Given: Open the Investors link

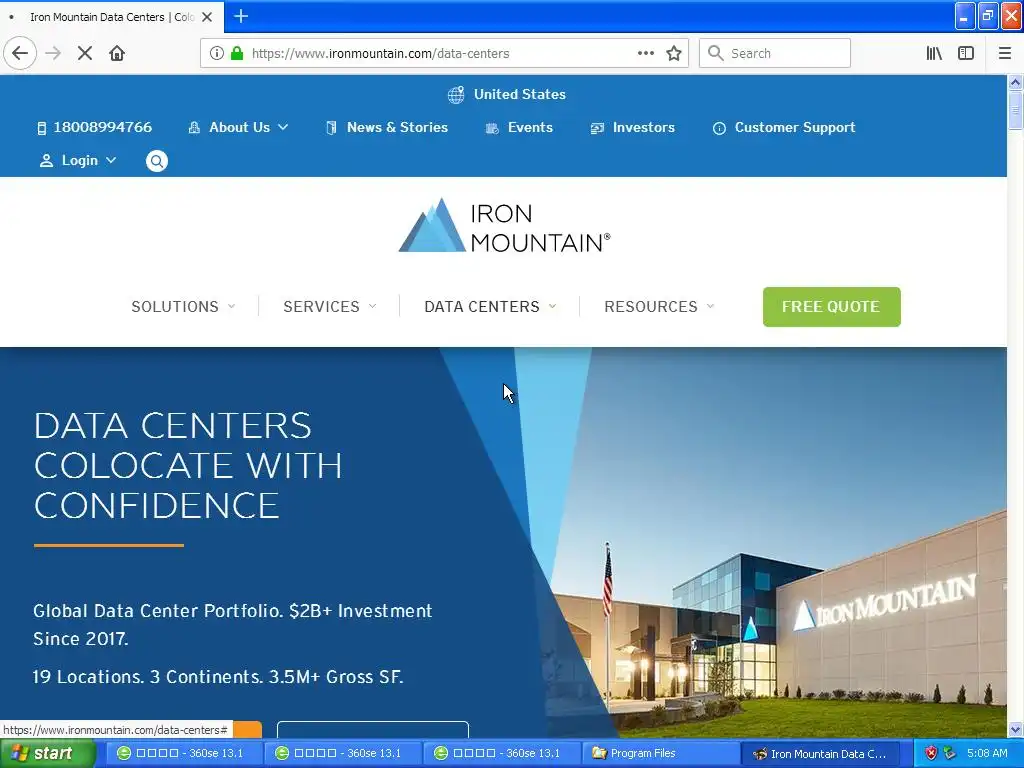Looking at the screenshot, I should [x=643, y=127].
